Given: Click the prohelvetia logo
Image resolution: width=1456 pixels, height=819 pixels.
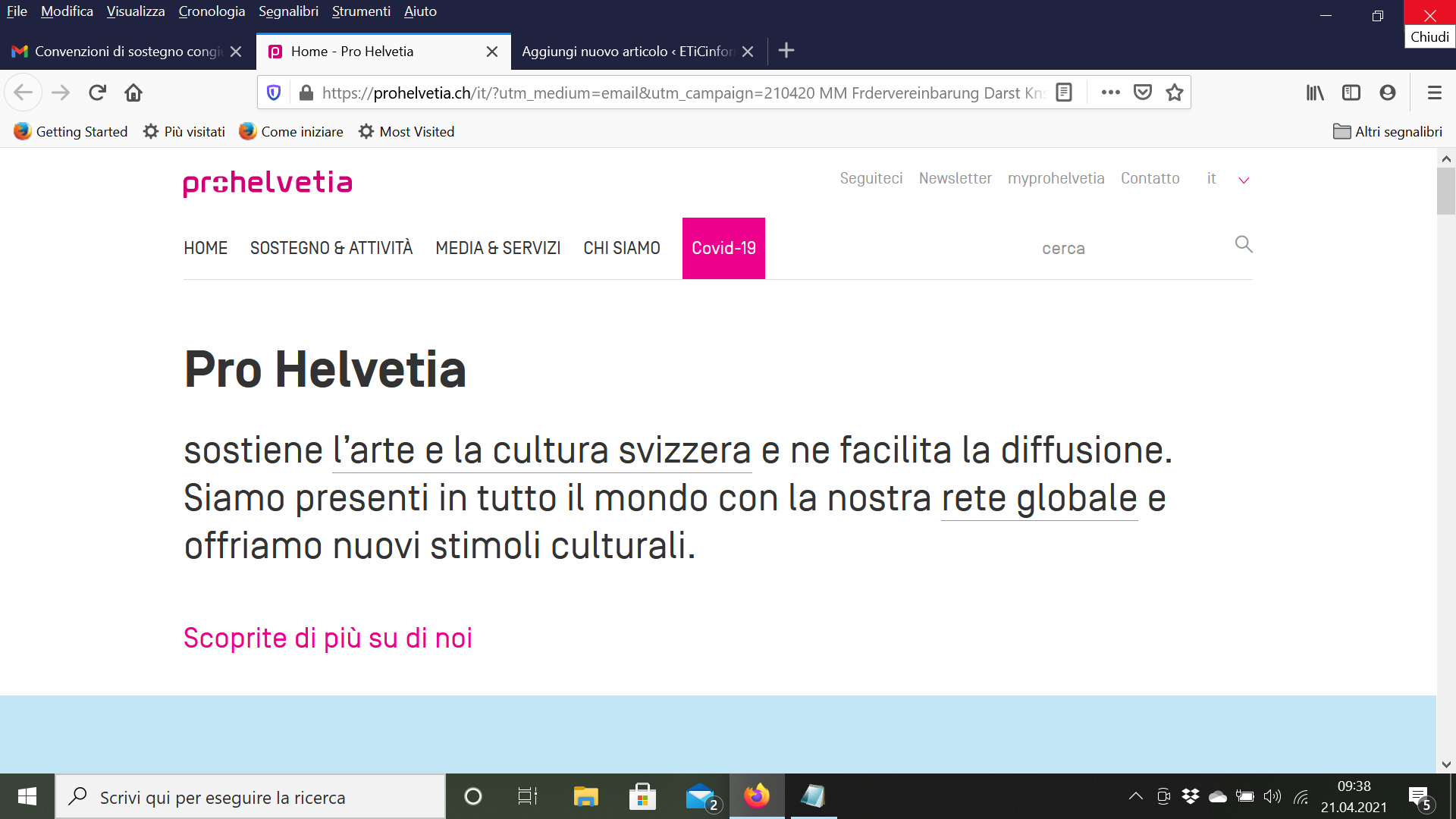Looking at the screenshot, I should coord(268,183).
